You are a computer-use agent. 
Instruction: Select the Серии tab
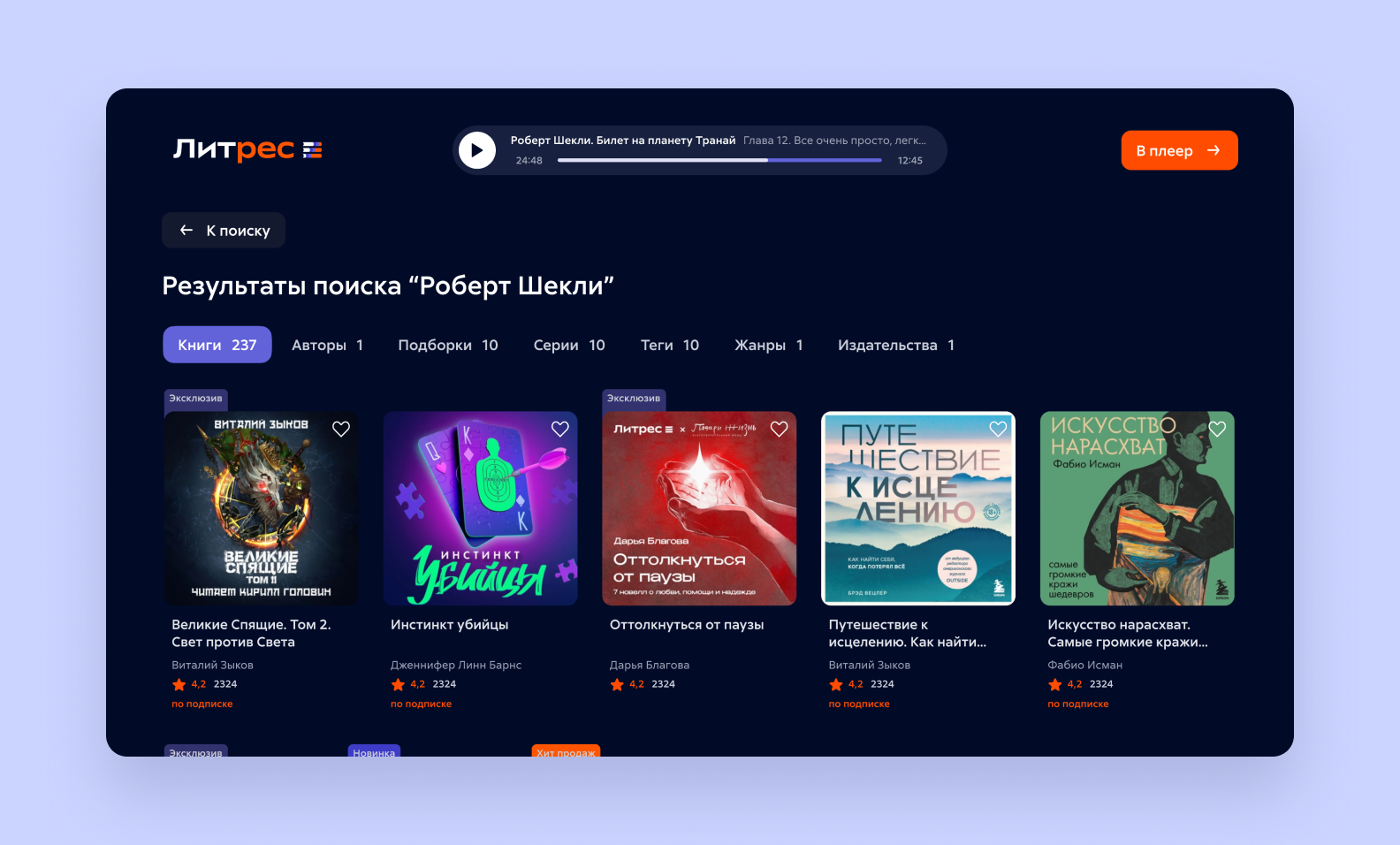coord(569,345)
